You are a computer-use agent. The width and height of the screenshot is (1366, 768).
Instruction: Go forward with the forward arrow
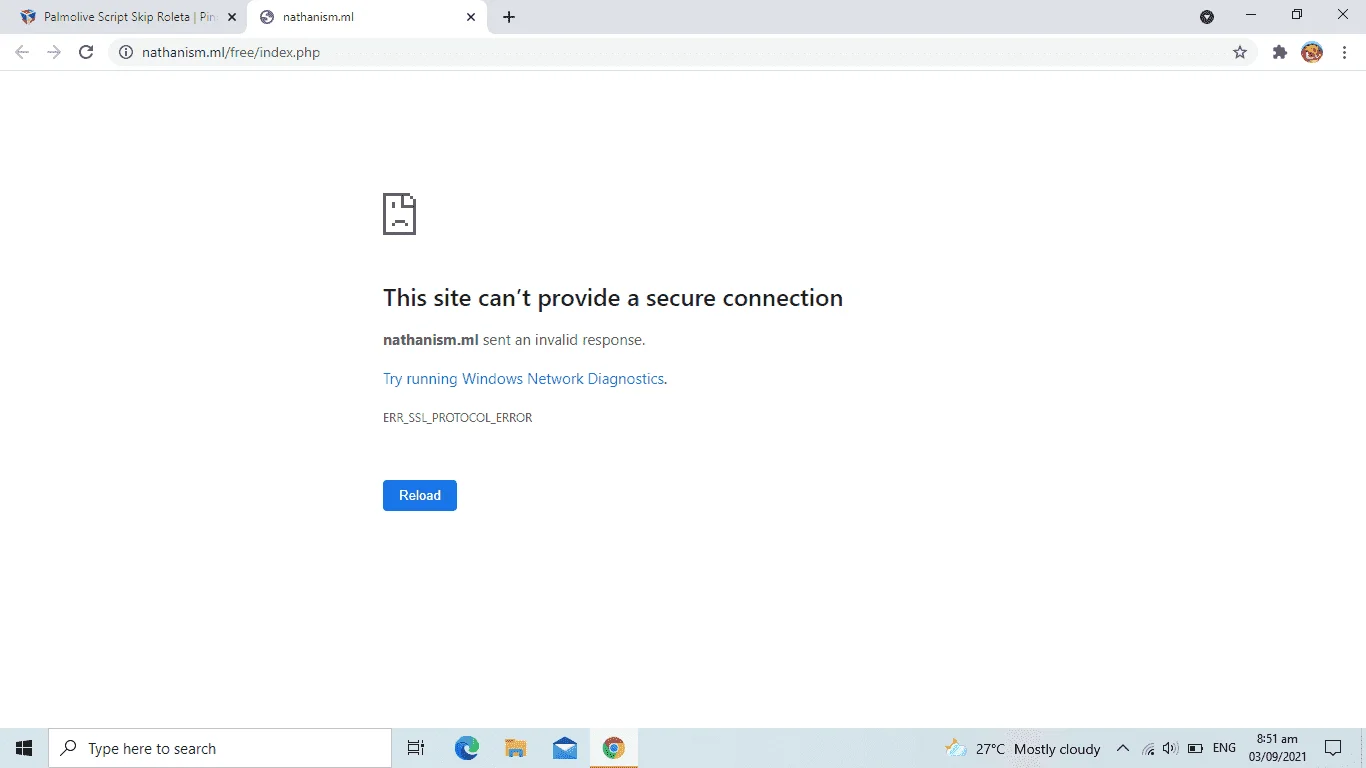pyautogui.click(x=54, y=52)
